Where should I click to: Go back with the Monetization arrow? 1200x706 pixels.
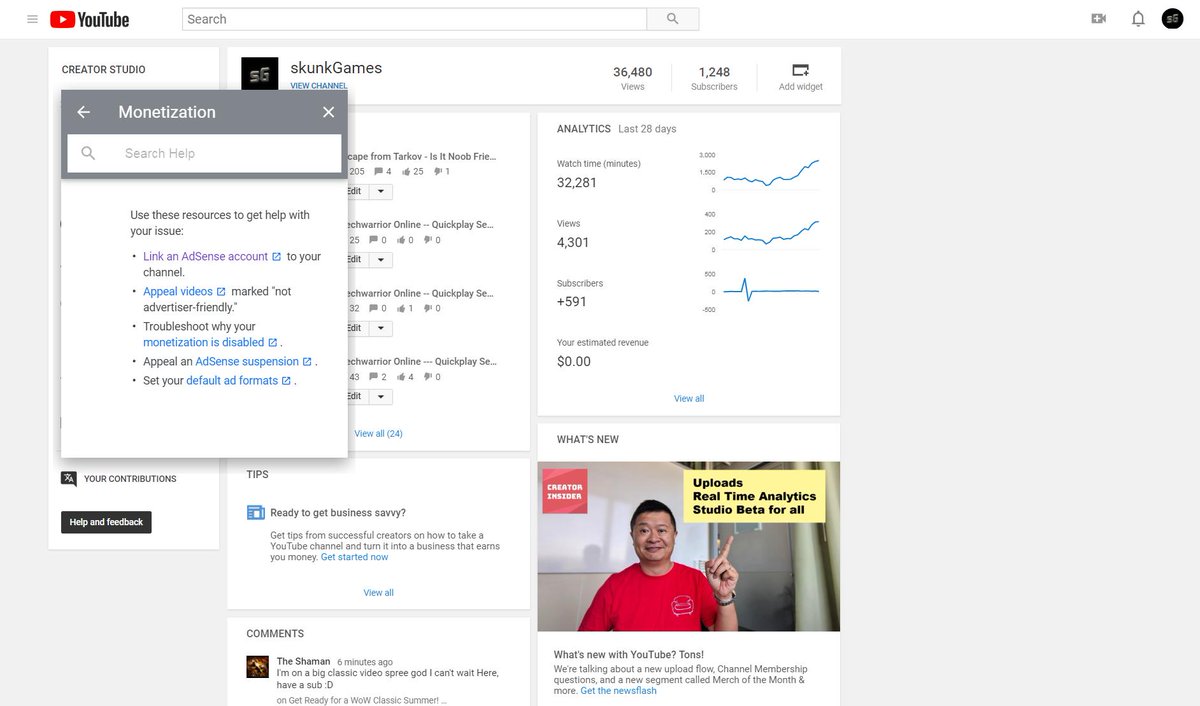pos(84,112)
